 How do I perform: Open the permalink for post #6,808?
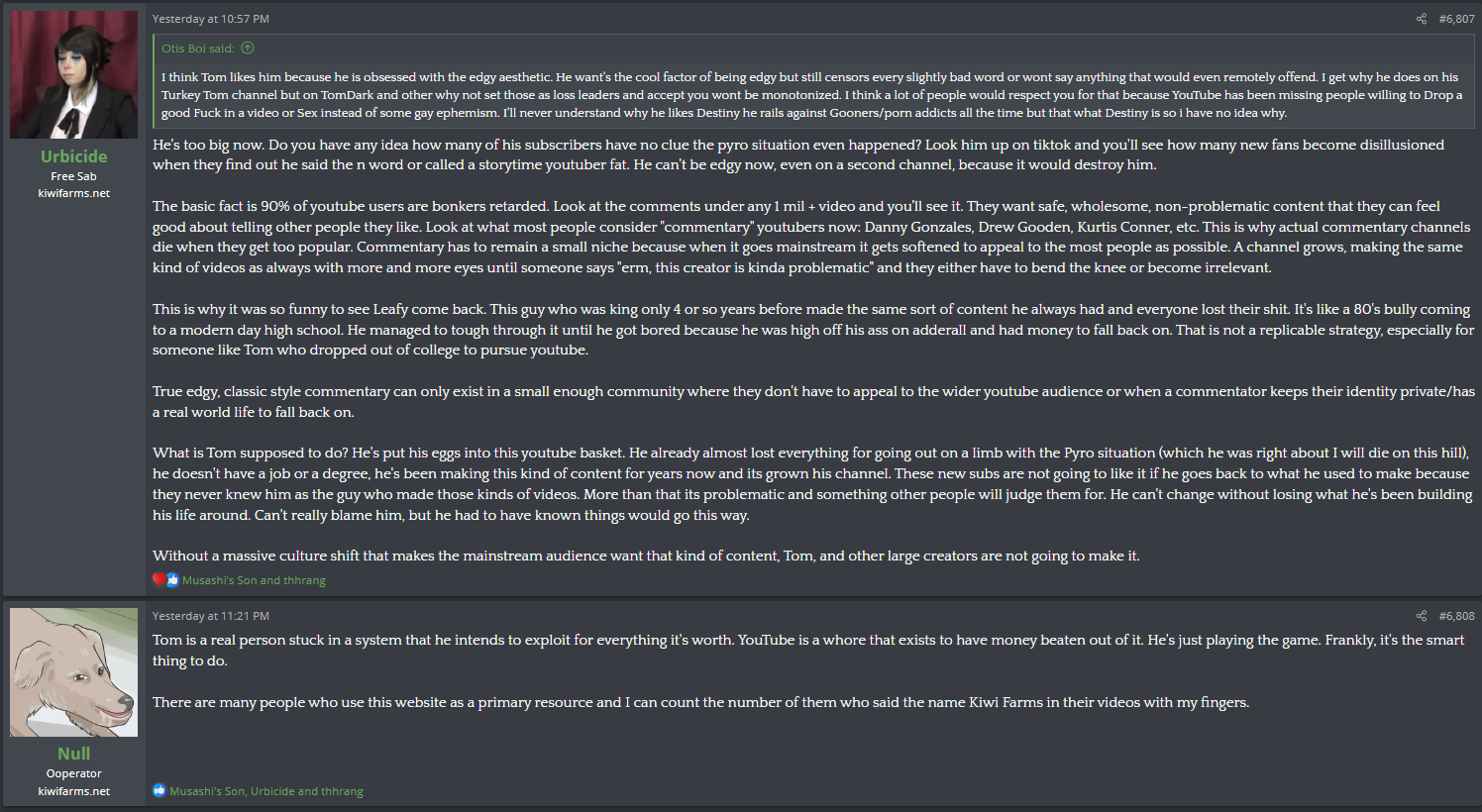(1456, 616)
